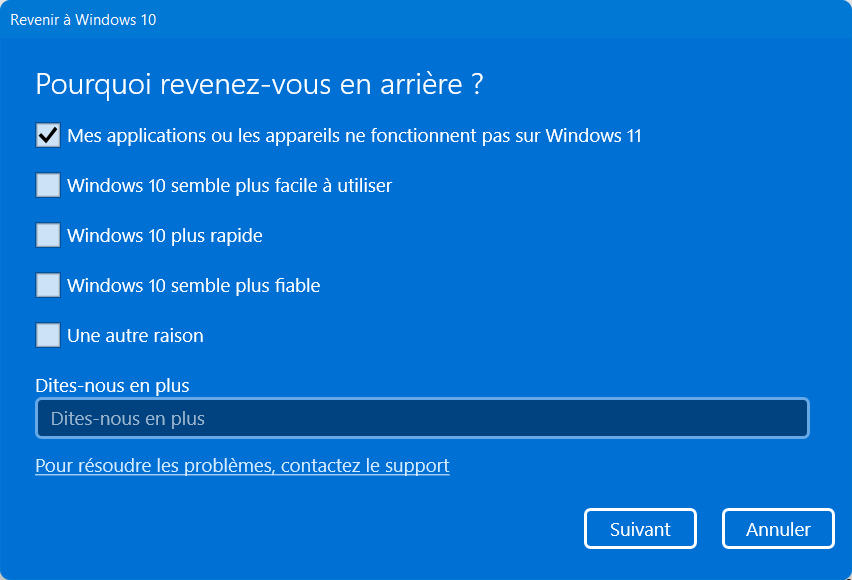Click the "Une autre raison" label text

coord(135,336)
